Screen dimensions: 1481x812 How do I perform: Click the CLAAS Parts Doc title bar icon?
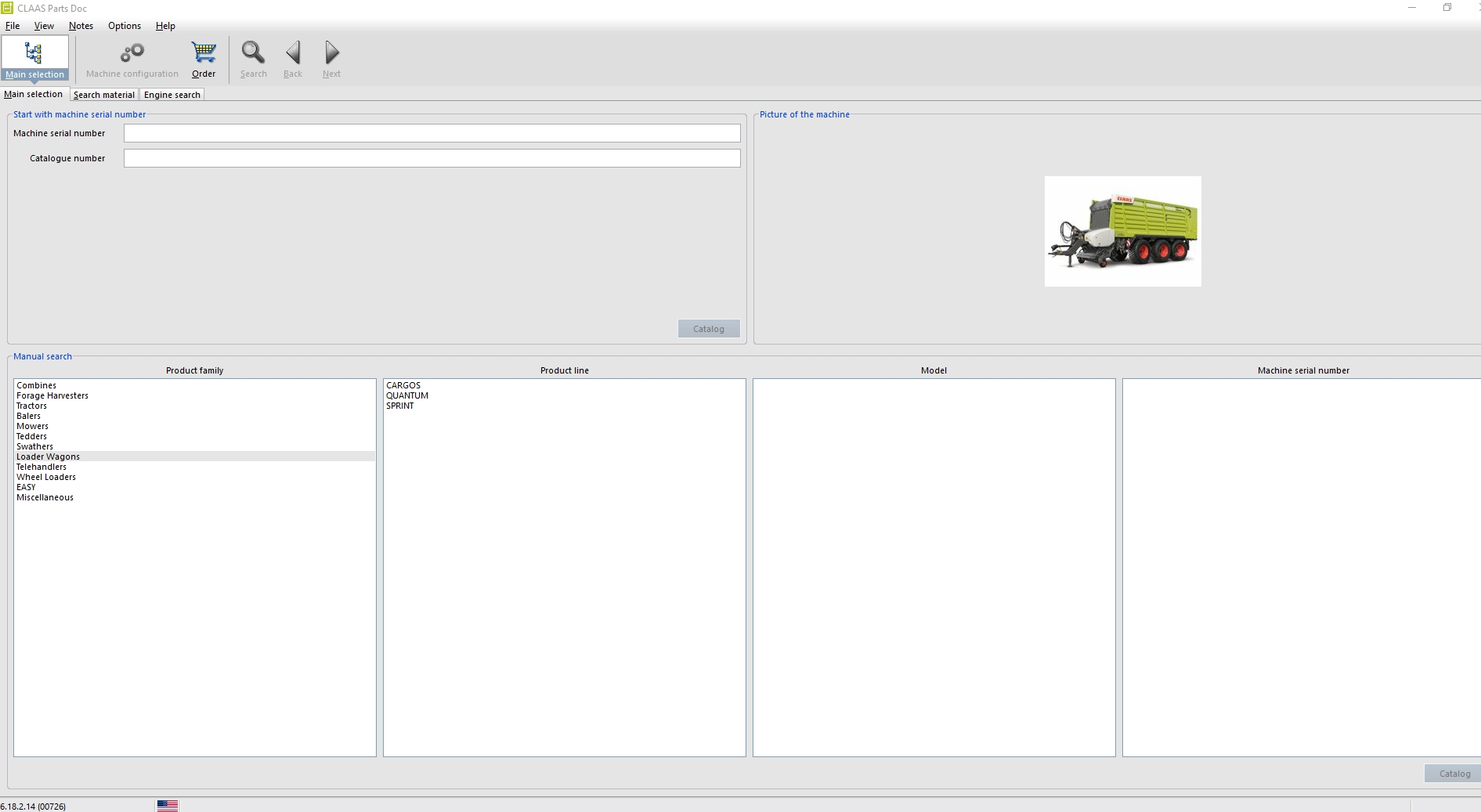click(x=9, y=8)
